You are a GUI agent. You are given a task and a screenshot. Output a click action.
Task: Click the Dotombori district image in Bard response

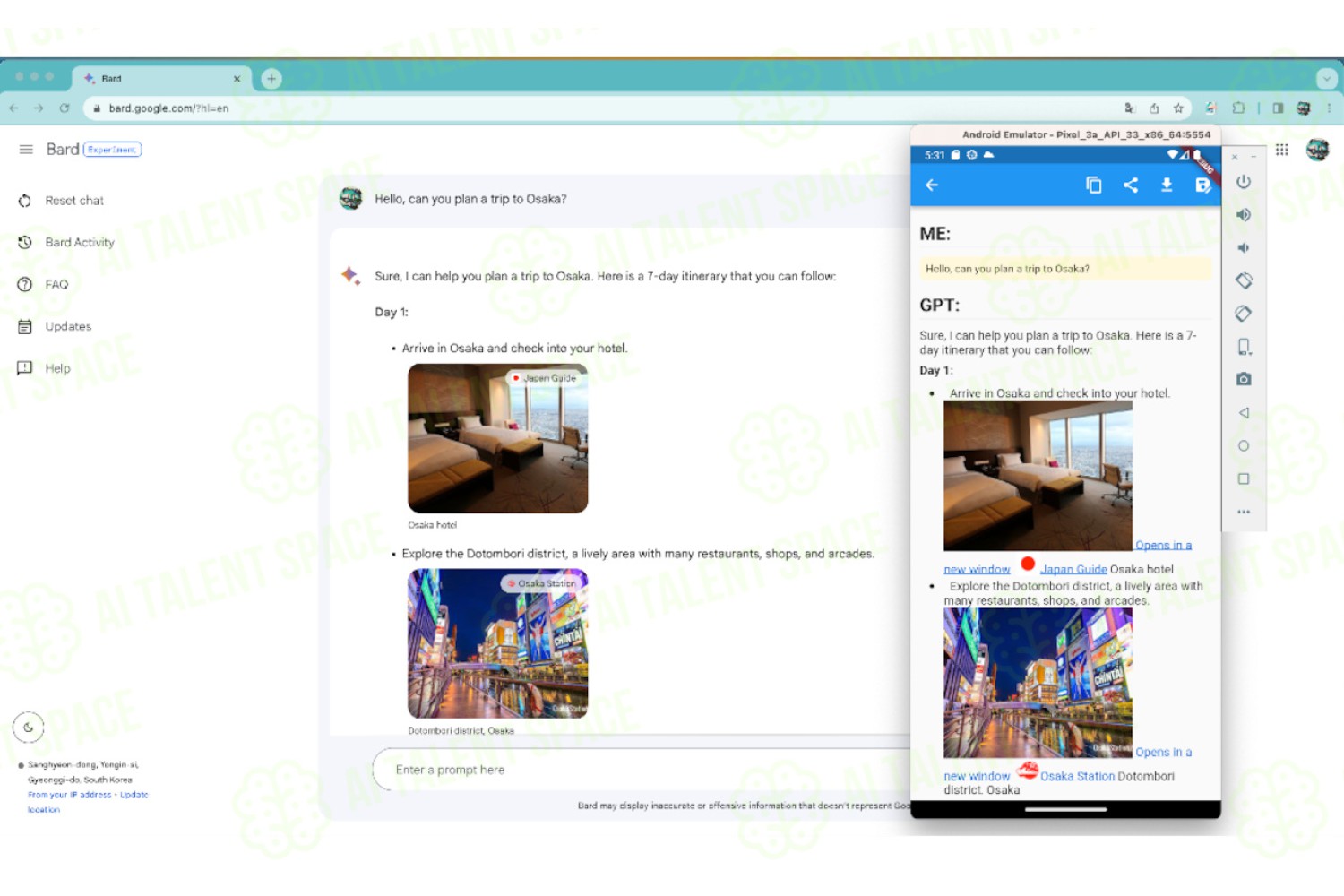click(x=498, y=643)
